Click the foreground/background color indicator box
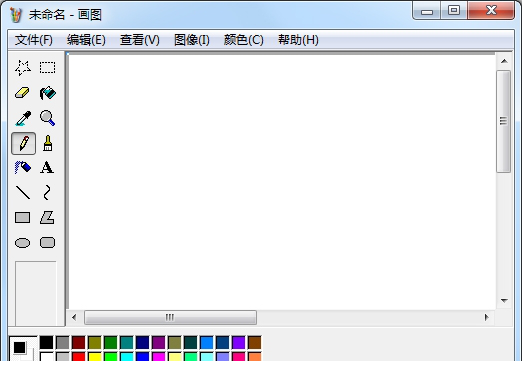 (x=23, y=349)
